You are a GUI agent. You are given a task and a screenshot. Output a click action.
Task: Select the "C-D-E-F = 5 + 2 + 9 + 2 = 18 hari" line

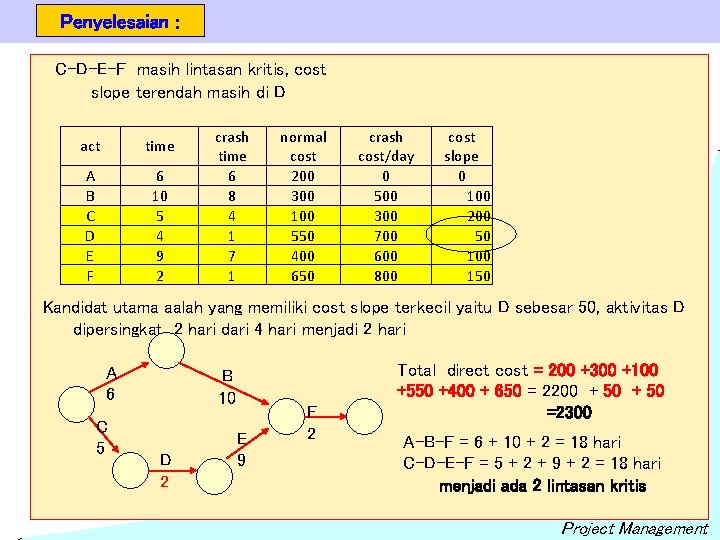pyautogui.click(x=532, y=463)
